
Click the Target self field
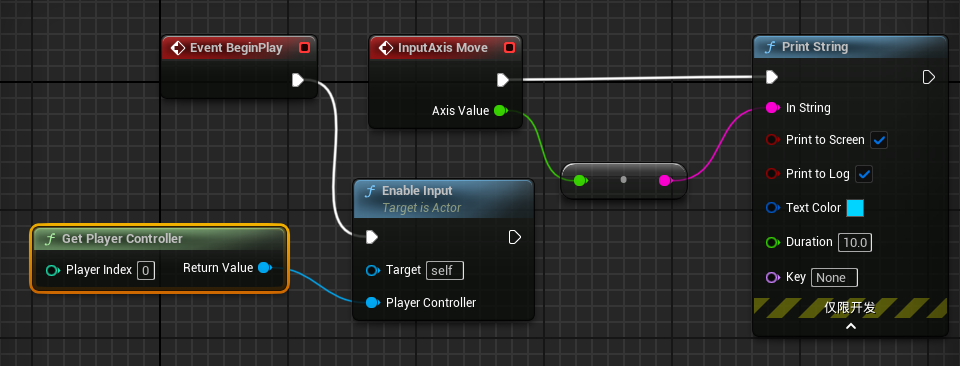pyautogui.click(x=445, y=271)
